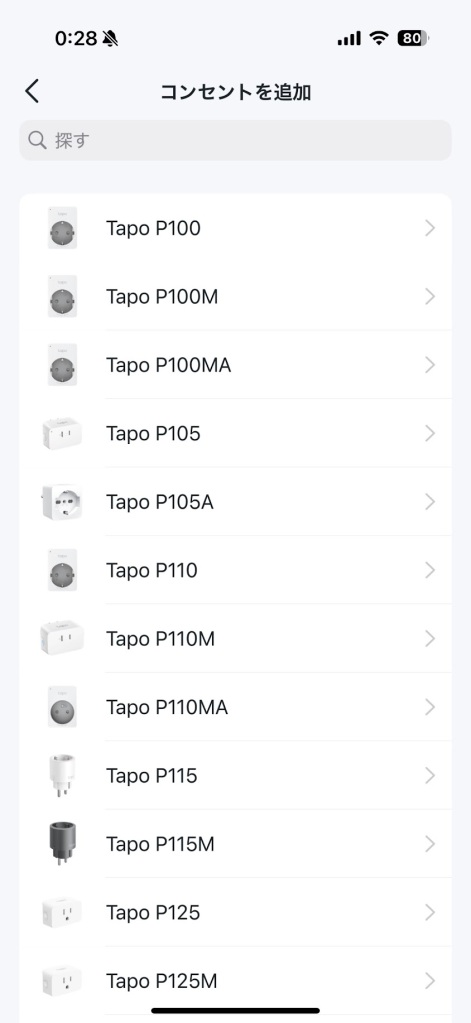This screenshot has width=471, height=1023.
Task: Open chevron next to Tapo P125M
Action: (x=429, y=981)
